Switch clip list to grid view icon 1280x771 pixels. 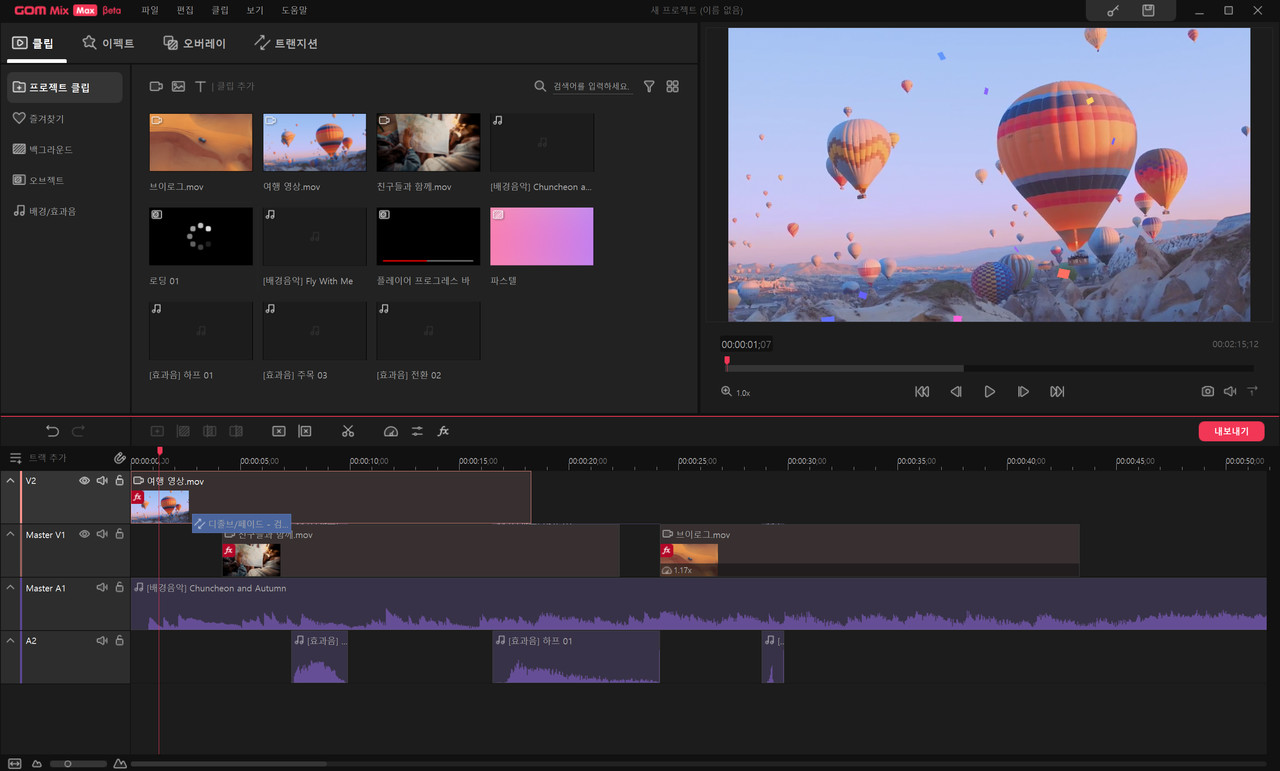pyautogui.click(x=672, y=87)
